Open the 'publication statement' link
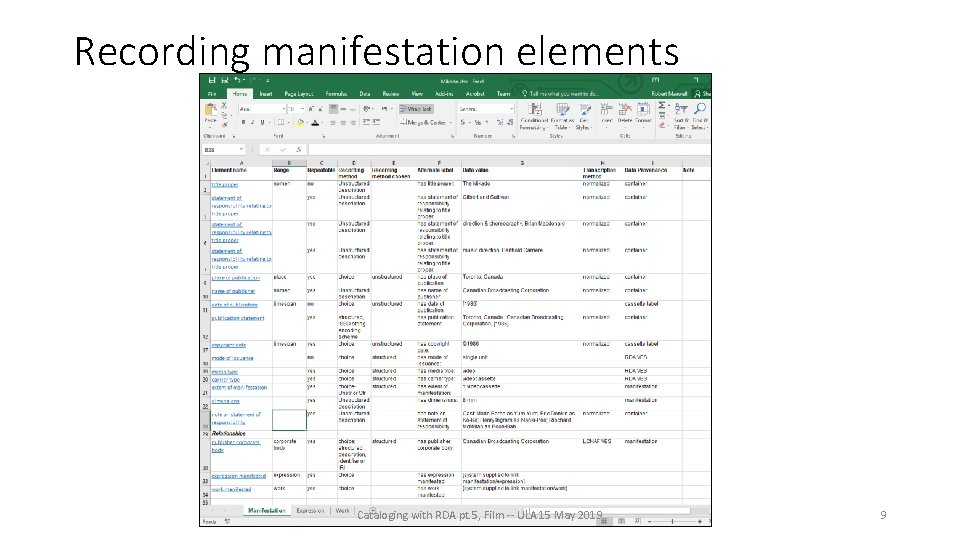 coord(238,318)
